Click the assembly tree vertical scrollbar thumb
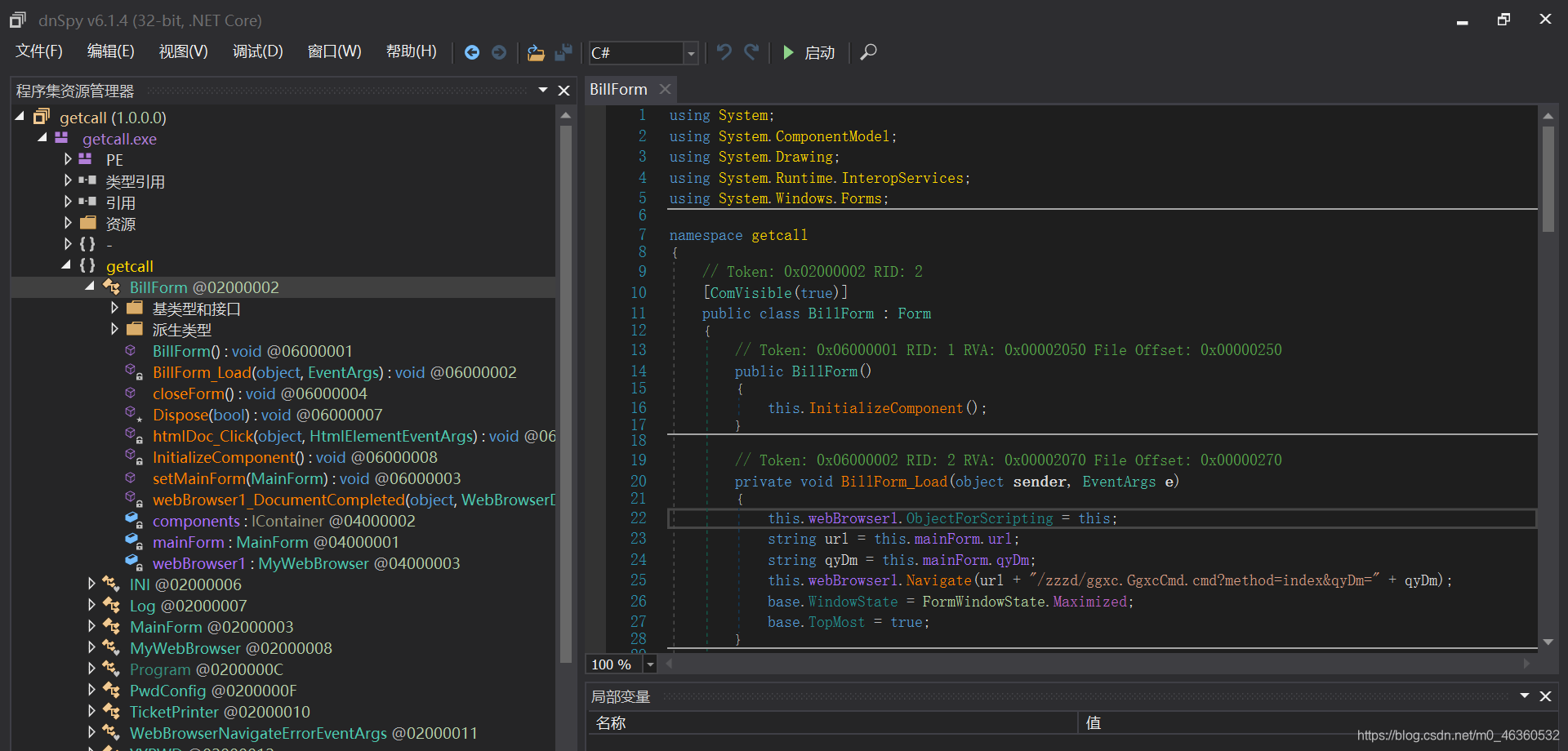 click(x=566, y=393)
